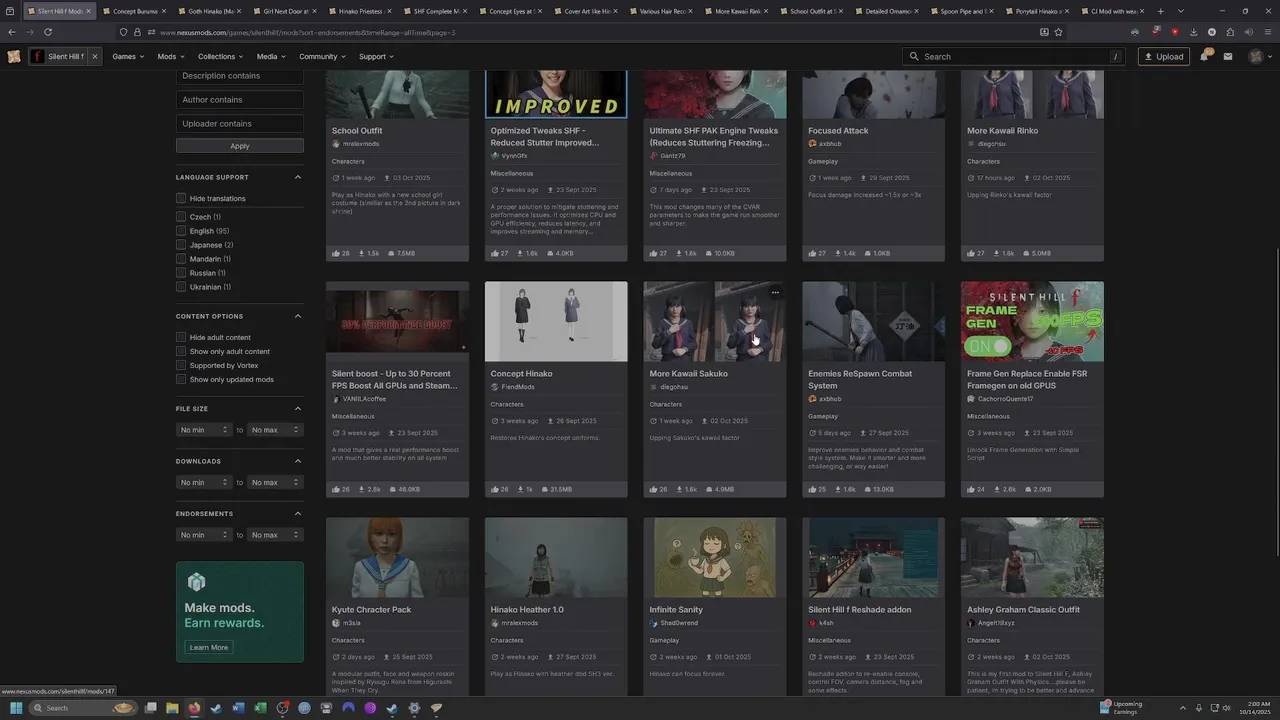Open Downloads 'No min' dropdown
1280x720 pixels.
(204, 482)
